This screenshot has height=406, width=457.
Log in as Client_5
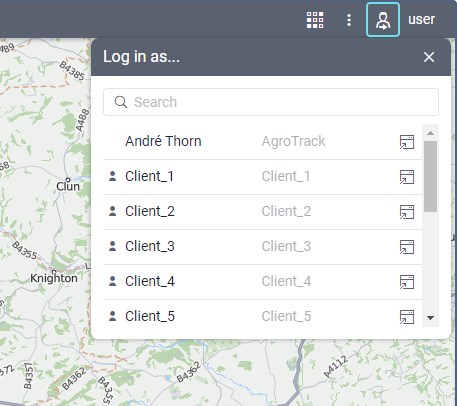[262, 316]
